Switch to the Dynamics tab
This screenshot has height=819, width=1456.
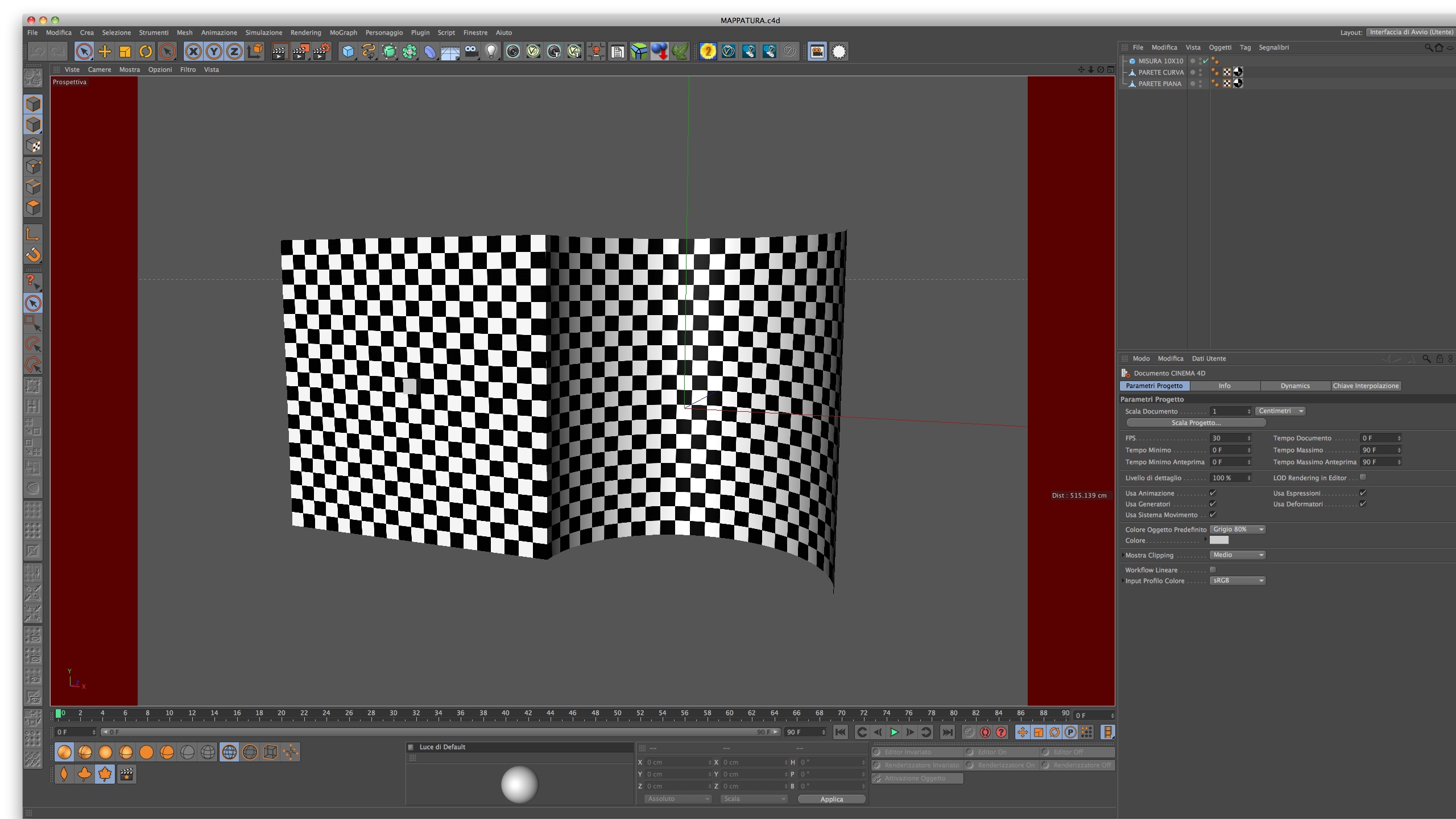pos(1295,386)
